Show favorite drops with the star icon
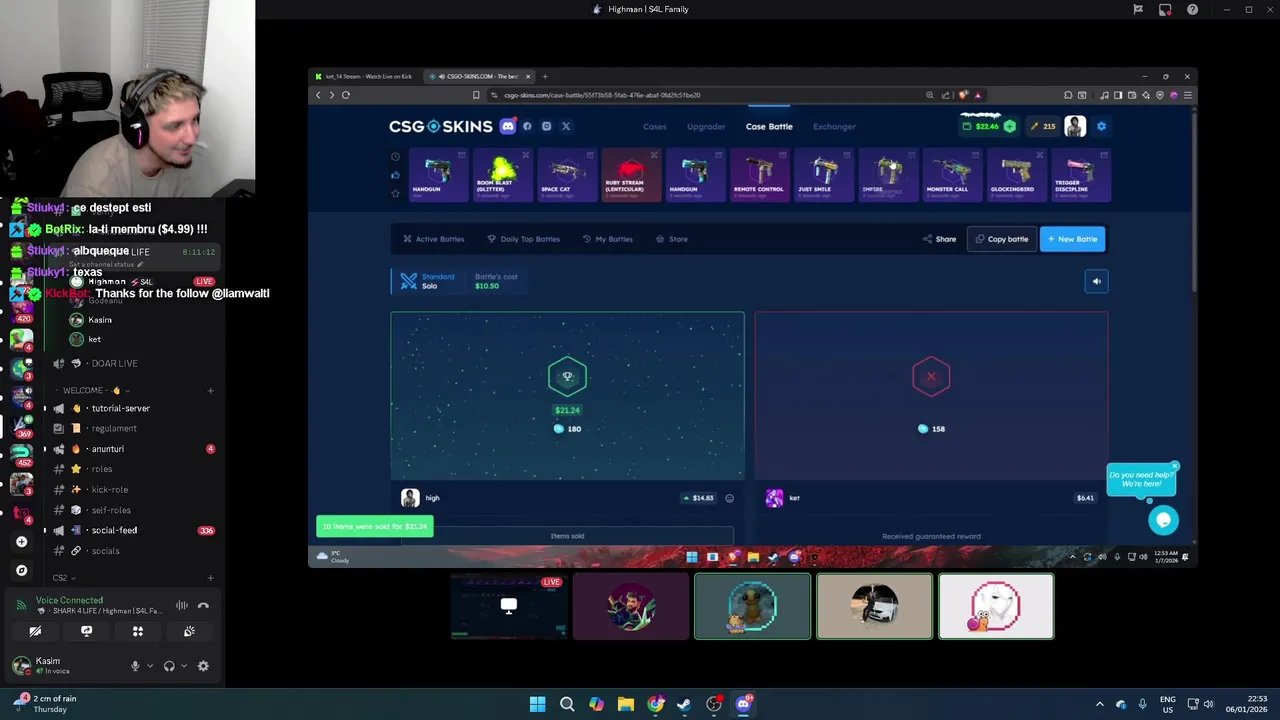1280x720 pixels. click(x=395, y=193)
